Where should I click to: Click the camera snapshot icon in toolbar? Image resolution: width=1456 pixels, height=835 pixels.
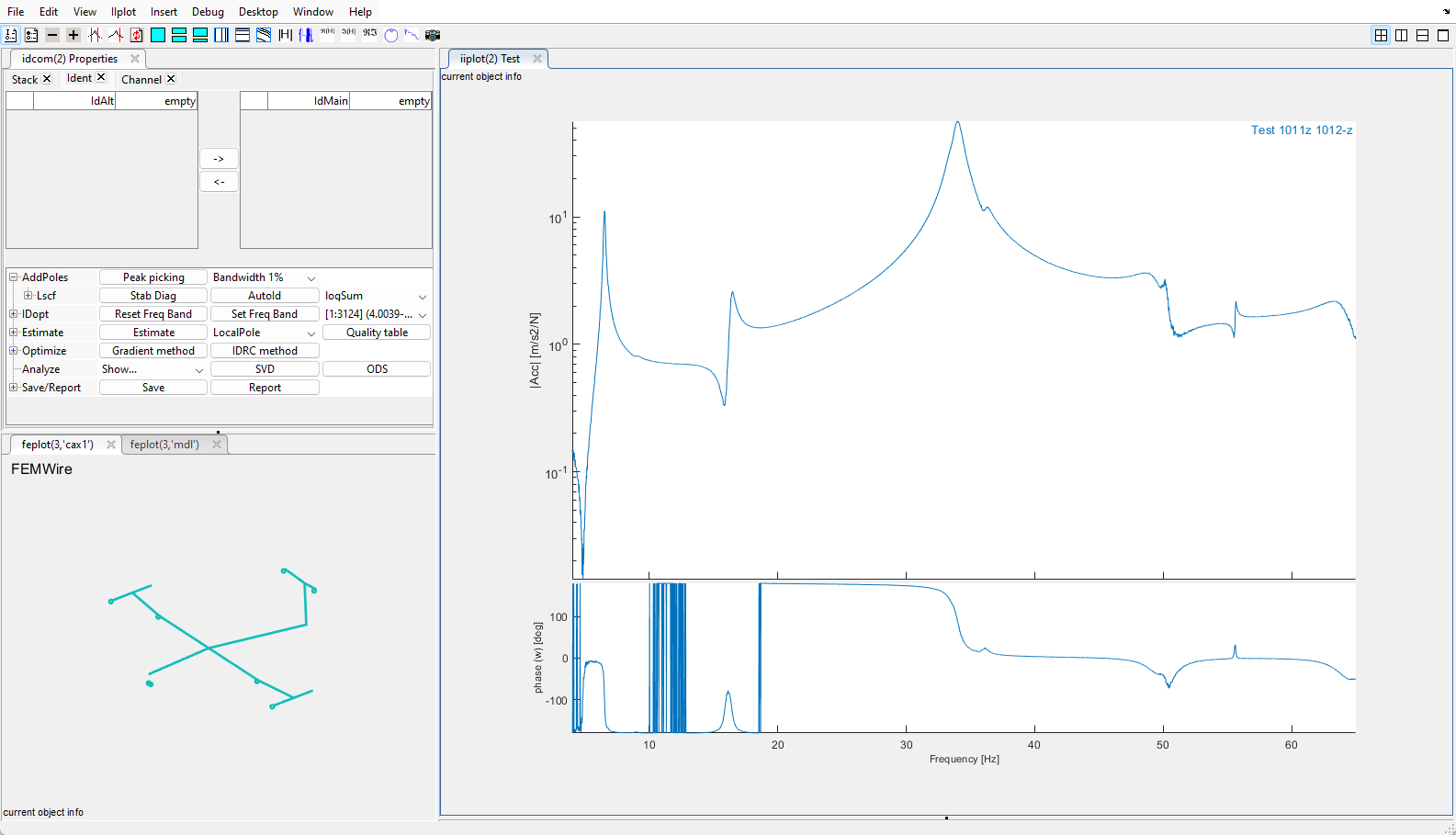click(x=433, y=35)
